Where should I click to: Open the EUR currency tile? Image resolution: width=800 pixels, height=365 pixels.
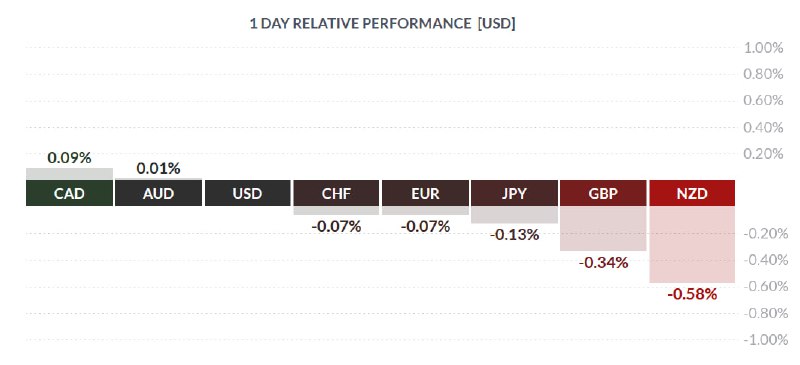tap(425, 193)
